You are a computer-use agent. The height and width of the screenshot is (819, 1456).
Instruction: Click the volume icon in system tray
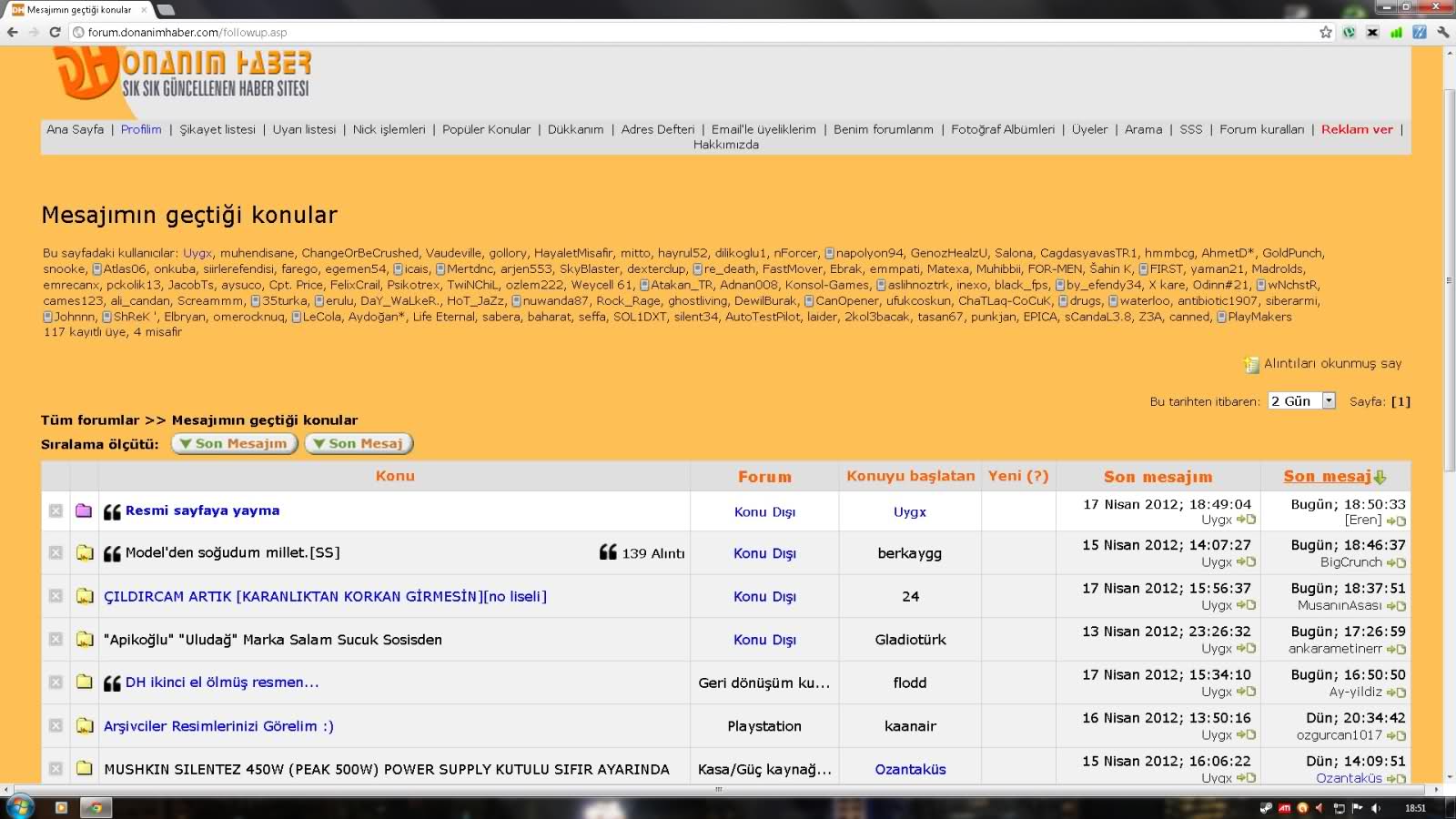1376,808
